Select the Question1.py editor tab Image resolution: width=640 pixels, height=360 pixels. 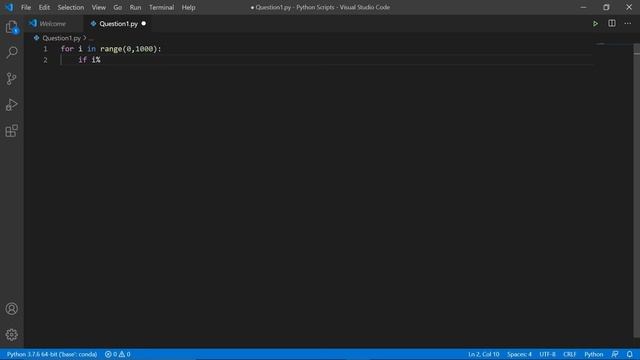(118, 24)
